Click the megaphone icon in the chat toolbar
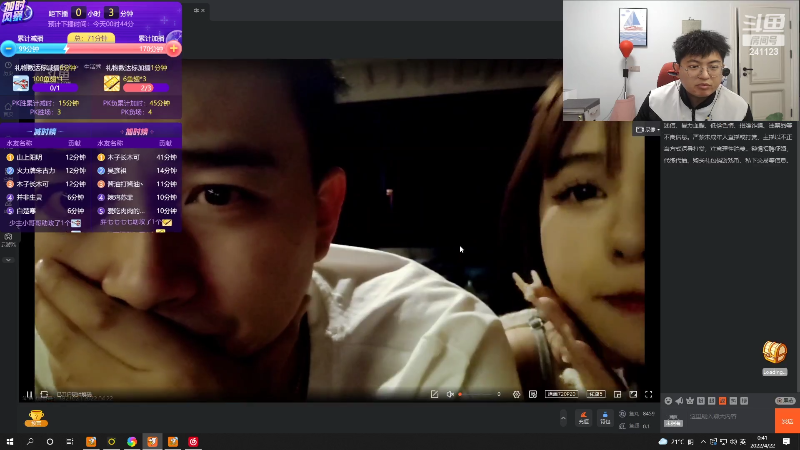 tap(679, 401)
